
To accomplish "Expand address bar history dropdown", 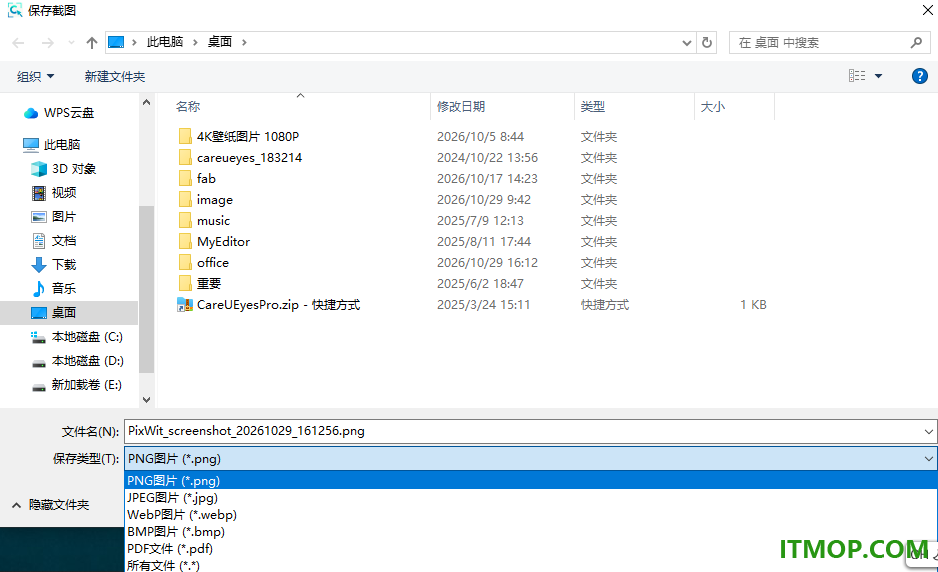I will pyautogui.click(x=687, y=42).
